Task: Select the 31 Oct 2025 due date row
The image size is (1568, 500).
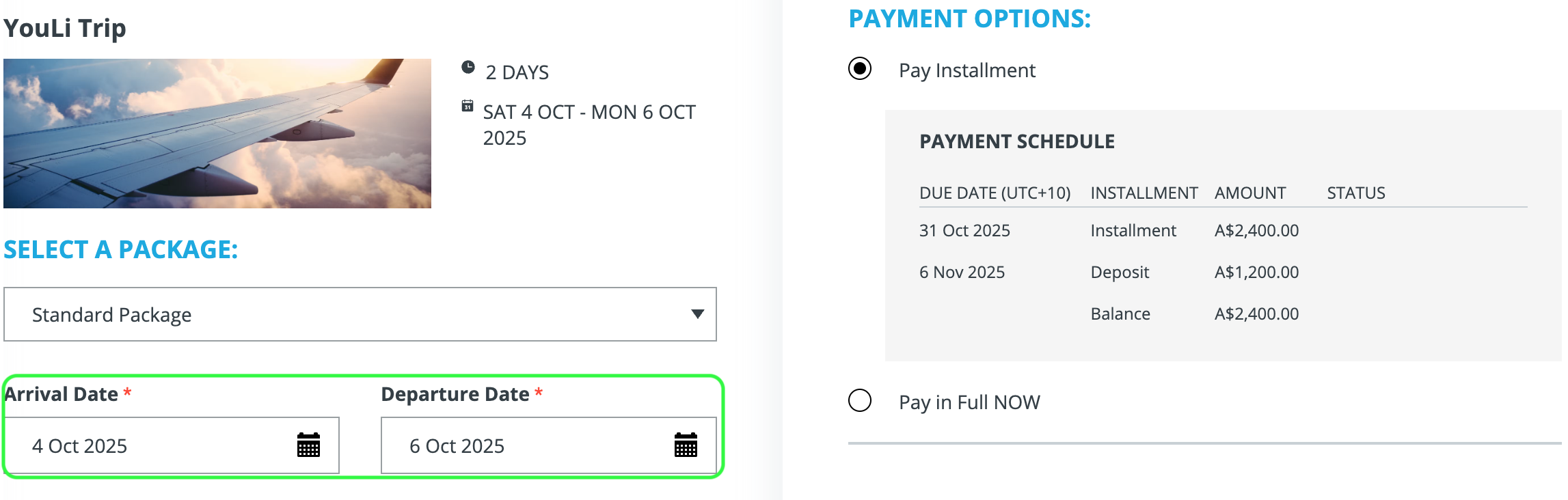Action: click(x=964, y=231)
